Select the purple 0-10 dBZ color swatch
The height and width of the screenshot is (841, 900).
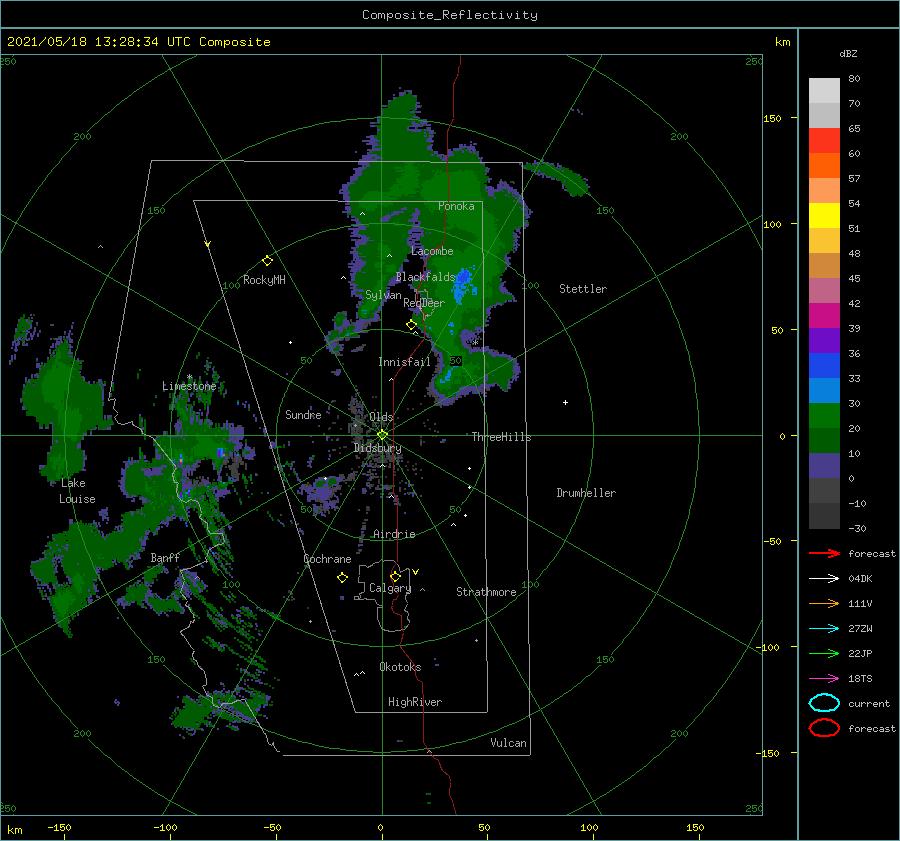click(824, 466)
